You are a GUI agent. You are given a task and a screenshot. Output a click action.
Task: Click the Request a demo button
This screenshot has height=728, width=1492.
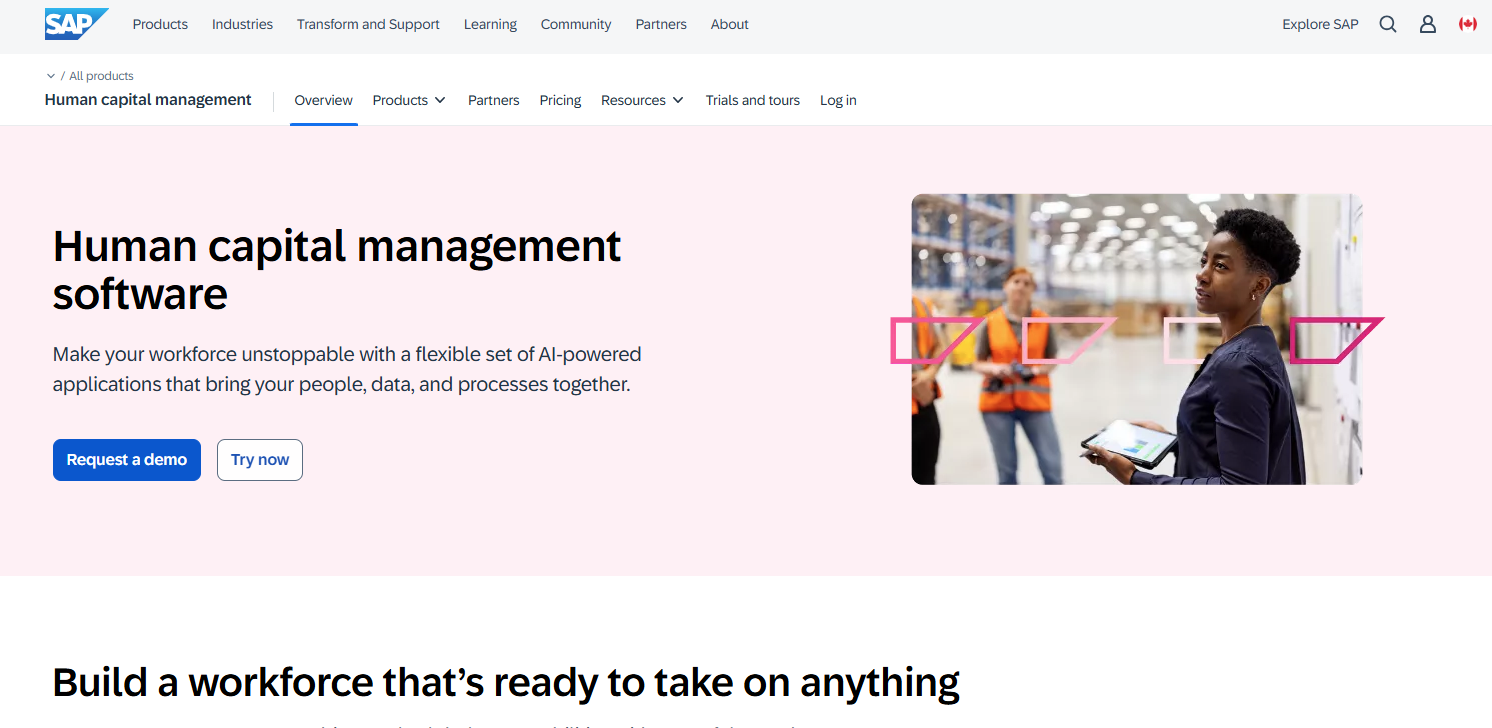click(x=126, y=459)
